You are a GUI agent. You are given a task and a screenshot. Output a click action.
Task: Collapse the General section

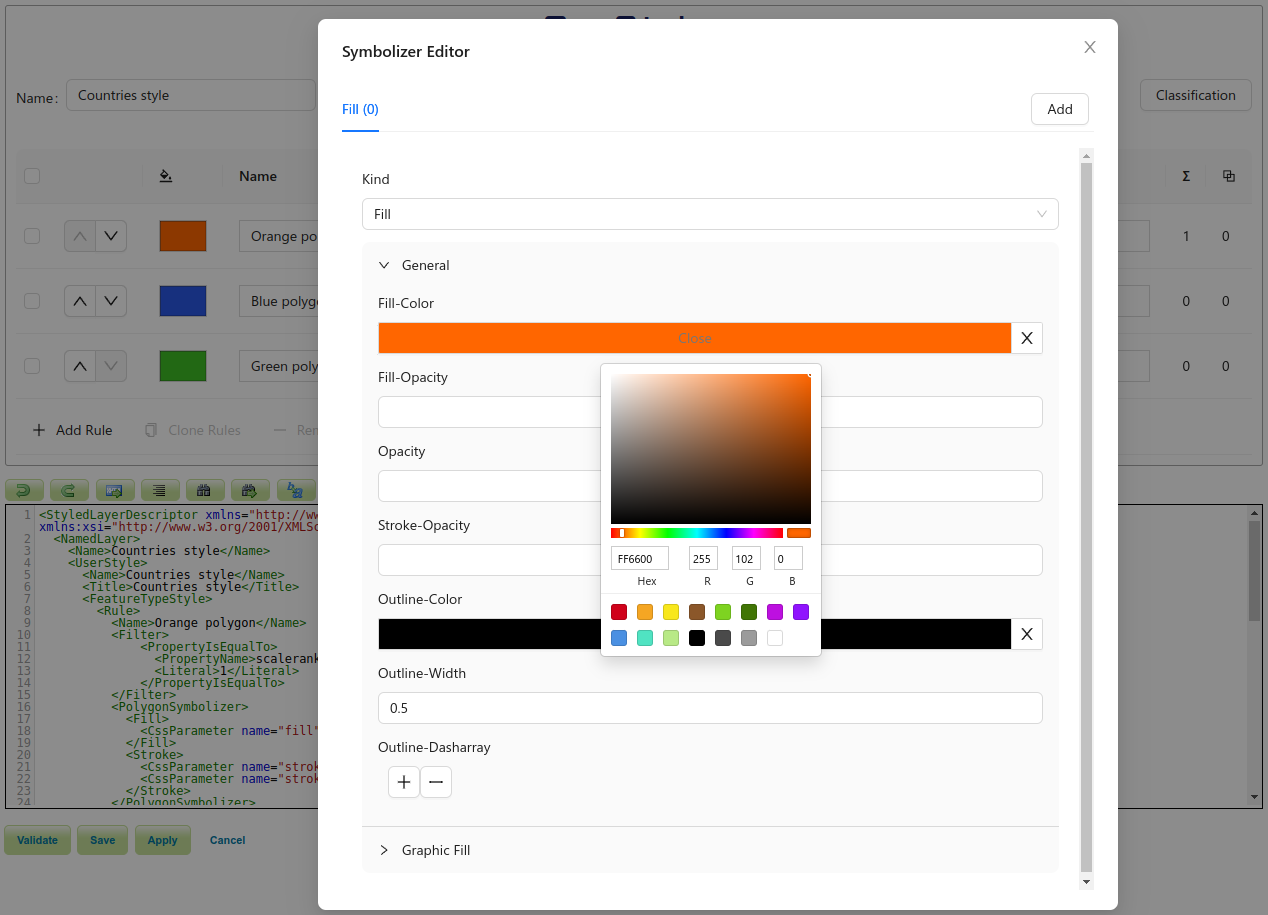tap(710, 265)
